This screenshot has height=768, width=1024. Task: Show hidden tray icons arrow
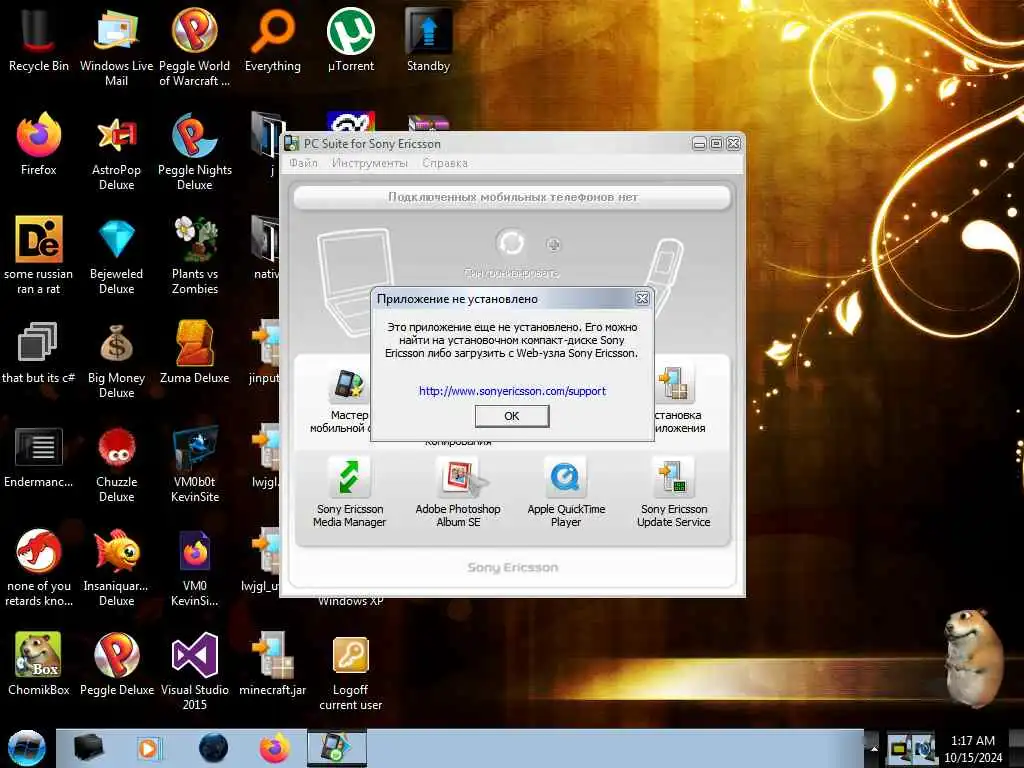(x=874, y=748)
